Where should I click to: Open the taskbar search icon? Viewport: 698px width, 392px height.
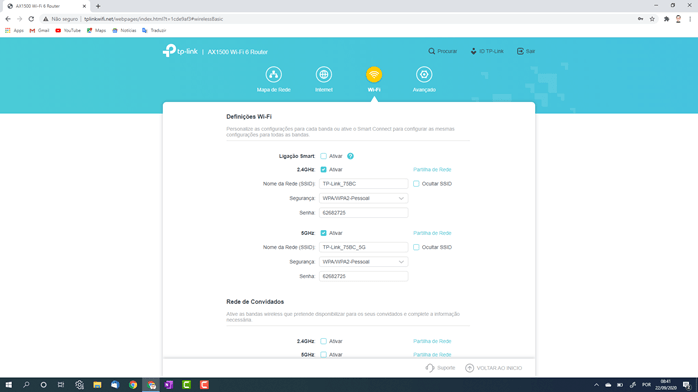(26, 385)
